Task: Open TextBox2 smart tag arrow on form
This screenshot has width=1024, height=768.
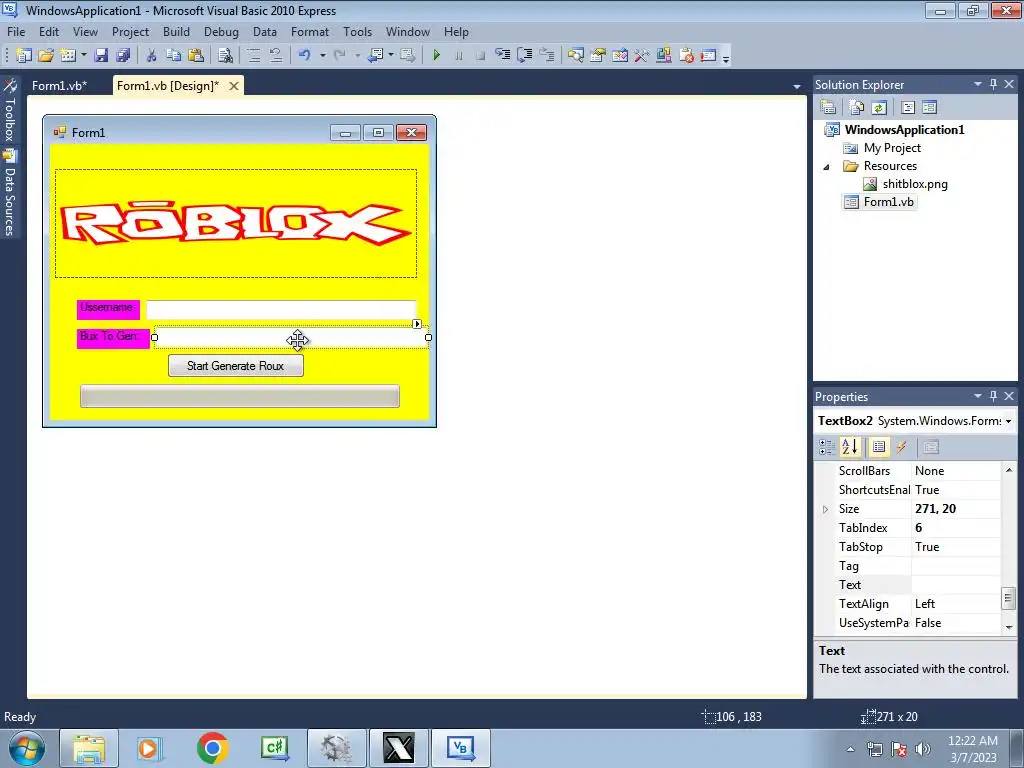Action: (x=417, y=324)
